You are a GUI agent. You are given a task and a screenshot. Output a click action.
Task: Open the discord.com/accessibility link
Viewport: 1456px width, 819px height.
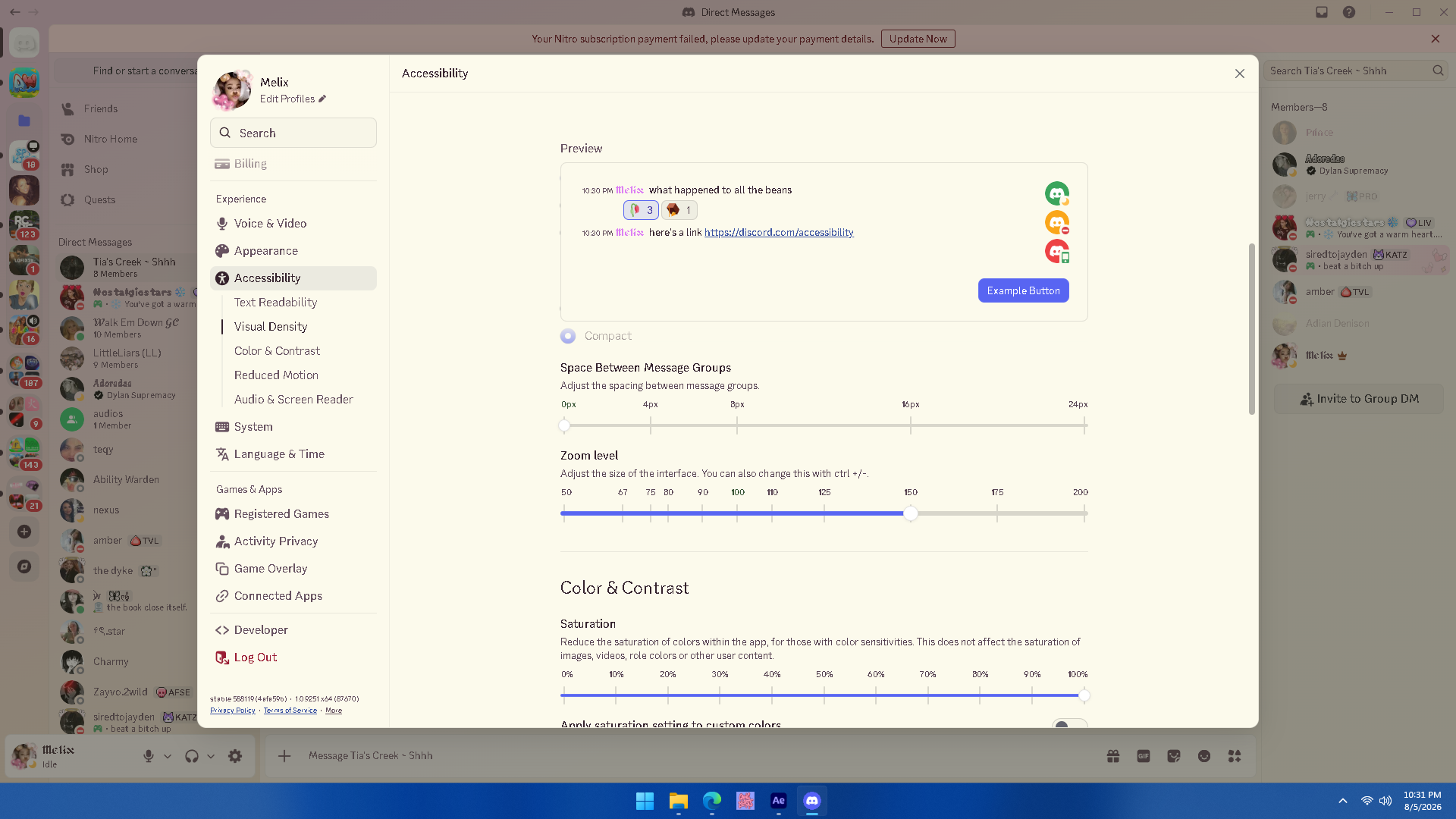pos(779,233)
